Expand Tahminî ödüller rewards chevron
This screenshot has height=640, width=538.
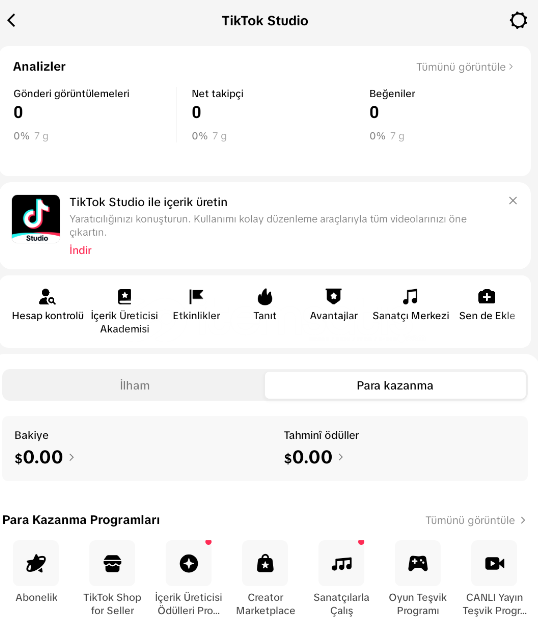[340, 457]
